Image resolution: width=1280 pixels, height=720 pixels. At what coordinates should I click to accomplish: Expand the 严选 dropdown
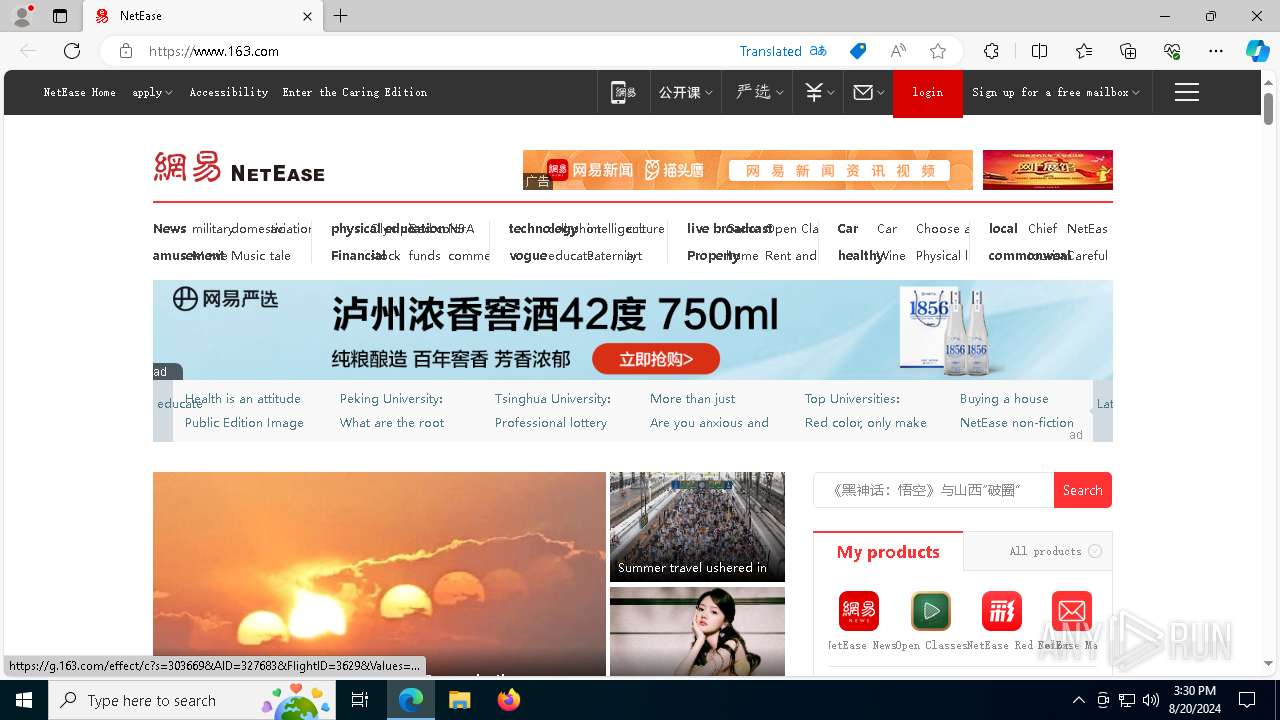click(x=759, y=92)
